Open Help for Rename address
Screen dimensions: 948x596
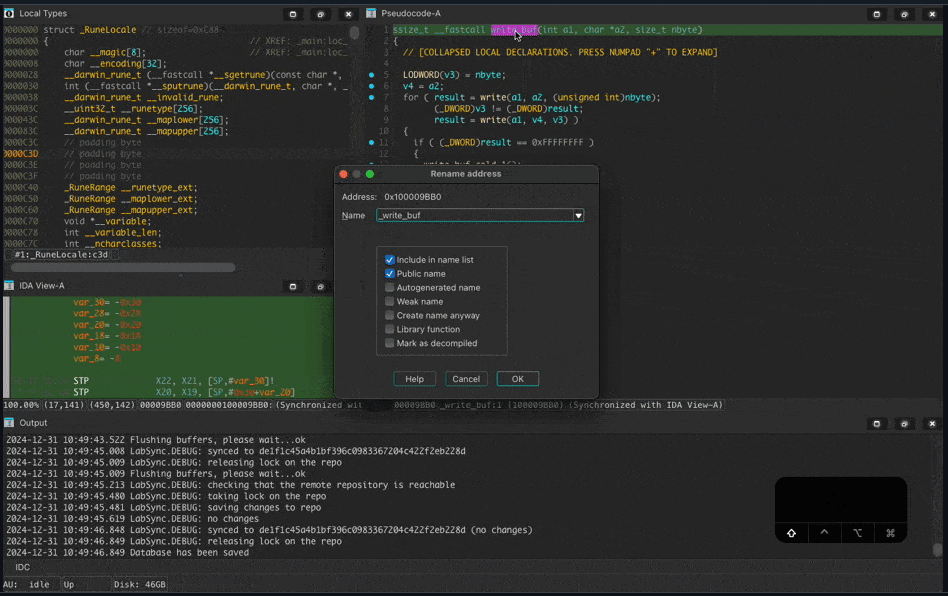(414, 379)
